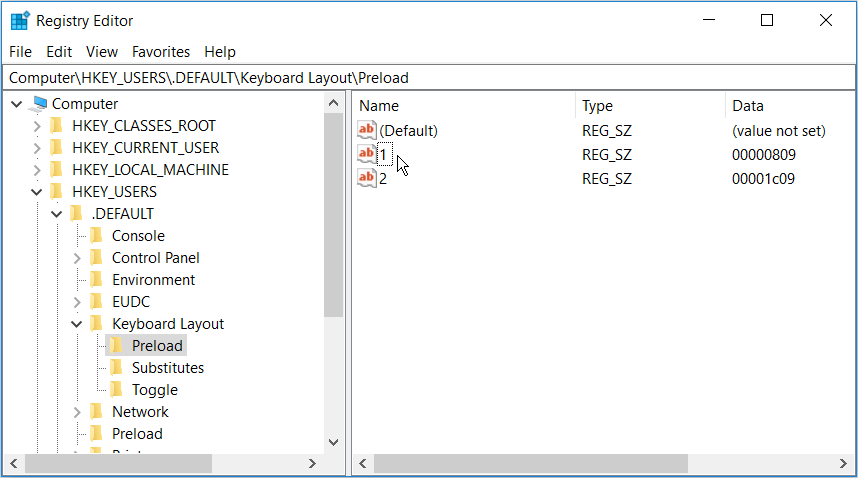Click the values pane horizontal scrollbar

click(x=530, y=464)
